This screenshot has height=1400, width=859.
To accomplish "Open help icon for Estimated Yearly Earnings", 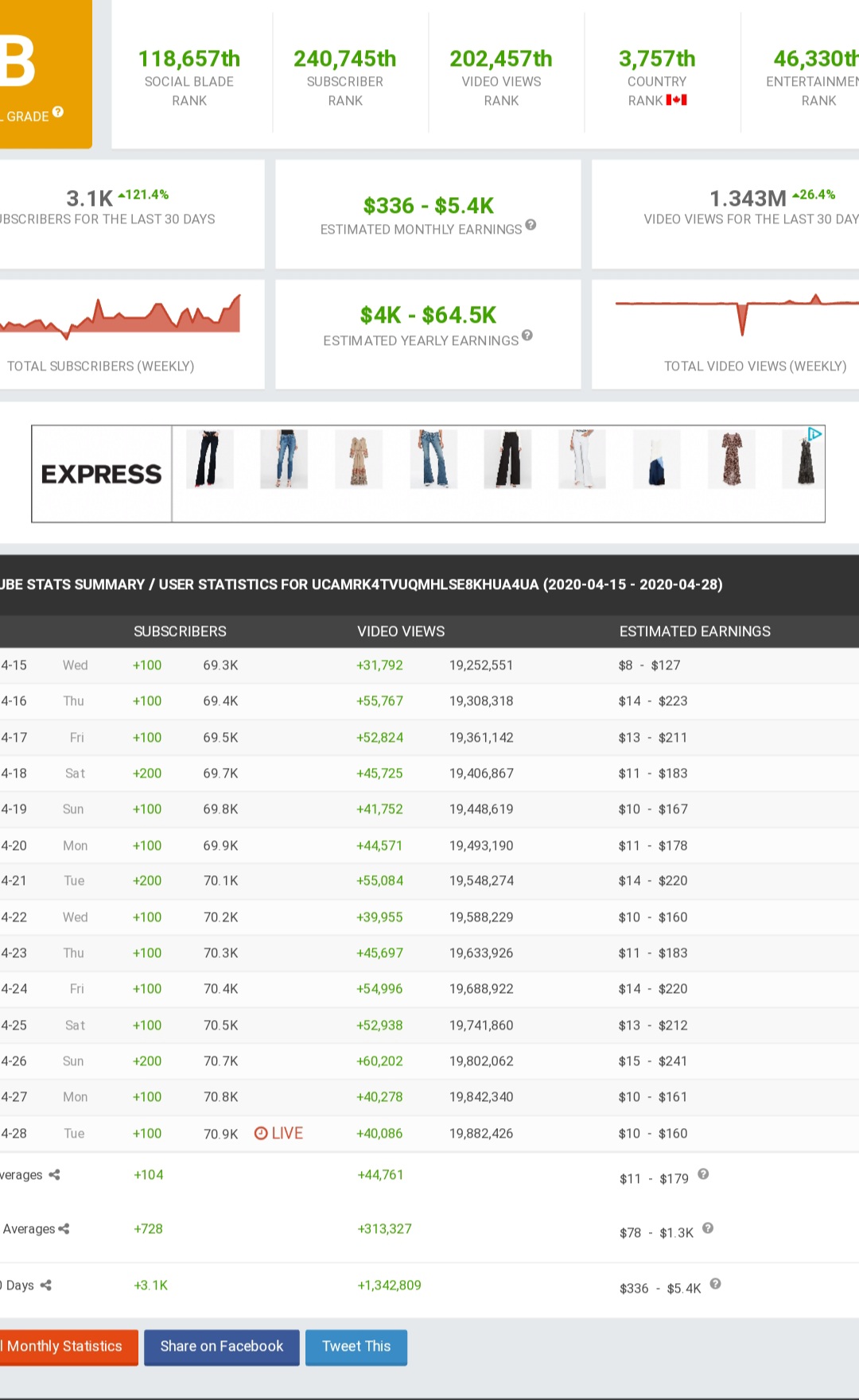I will (527, 335).
